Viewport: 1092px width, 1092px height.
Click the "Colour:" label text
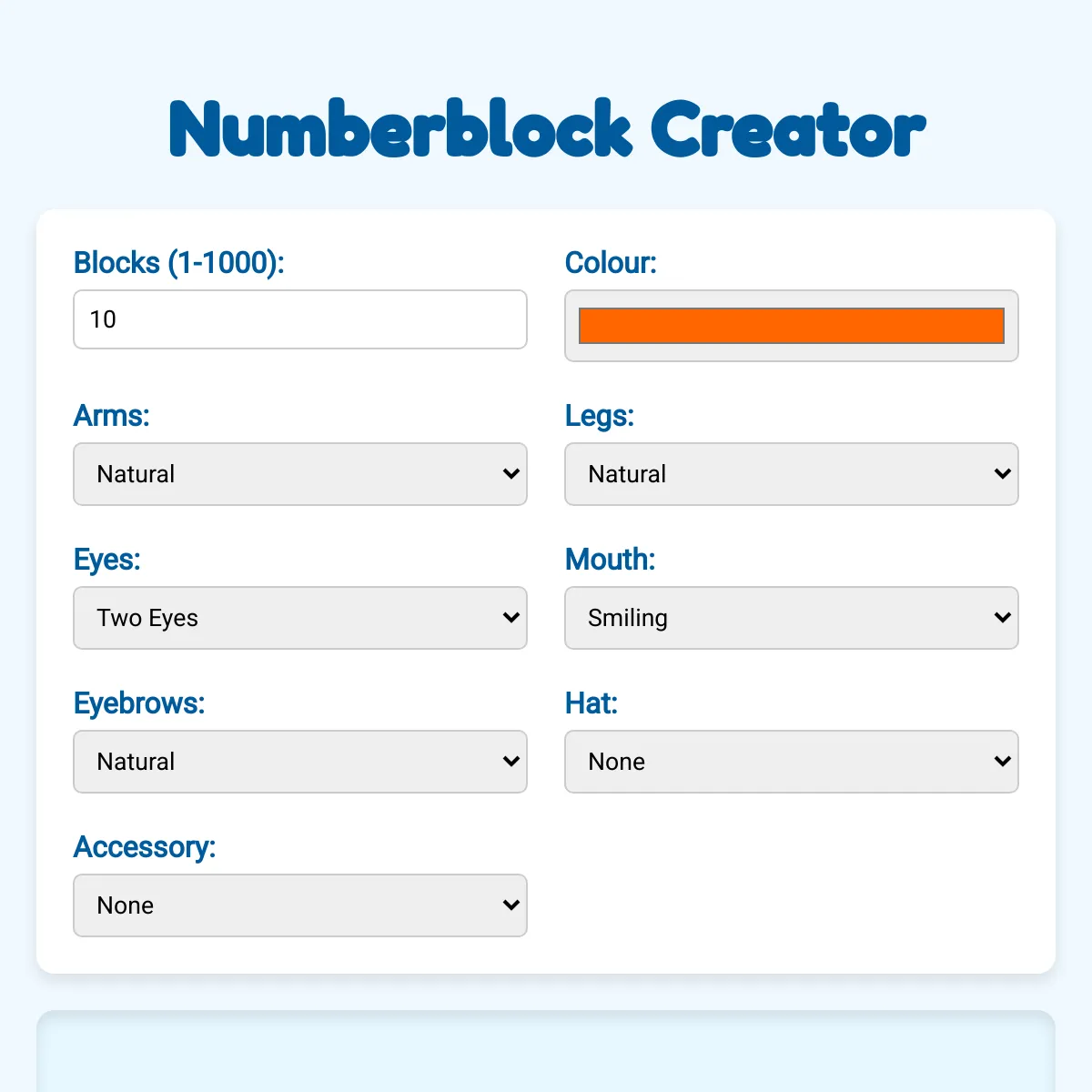(611, 263)
